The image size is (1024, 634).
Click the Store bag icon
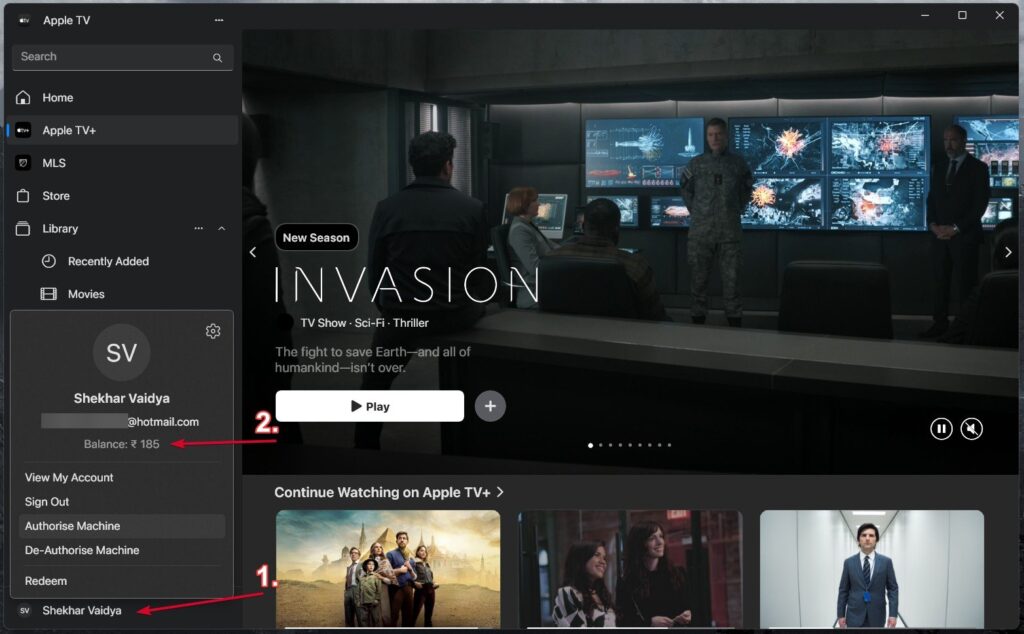coord(23,196)
